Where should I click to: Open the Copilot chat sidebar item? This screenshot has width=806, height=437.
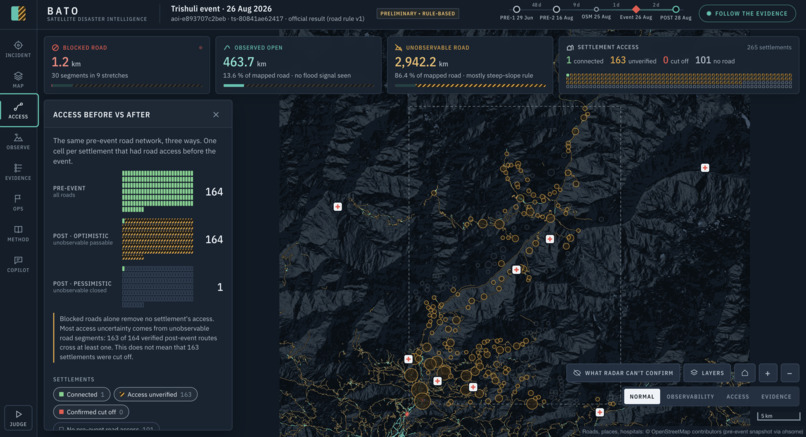click(x=18, y=264)
